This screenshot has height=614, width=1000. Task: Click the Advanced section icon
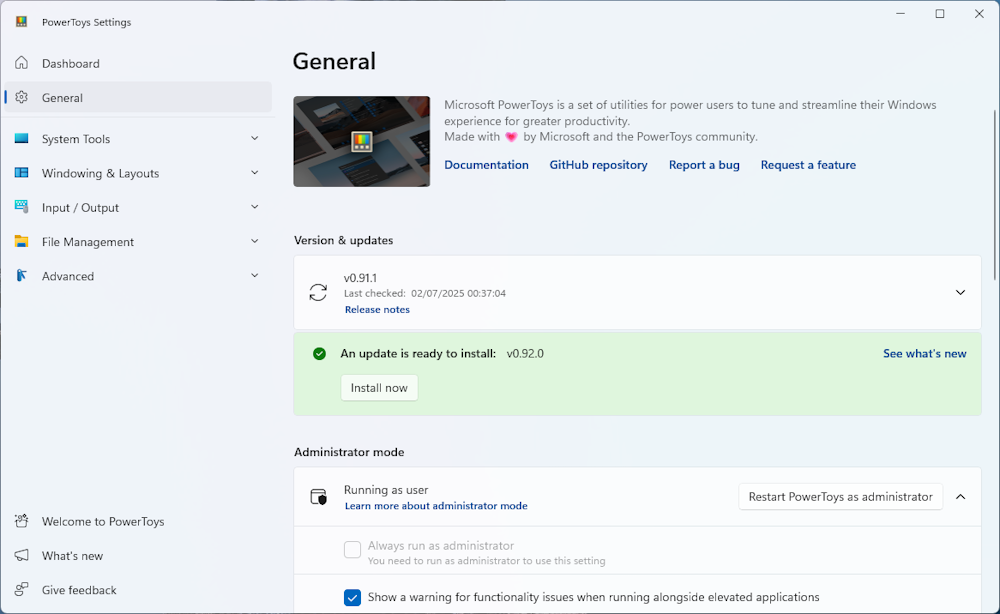(22, 275)
